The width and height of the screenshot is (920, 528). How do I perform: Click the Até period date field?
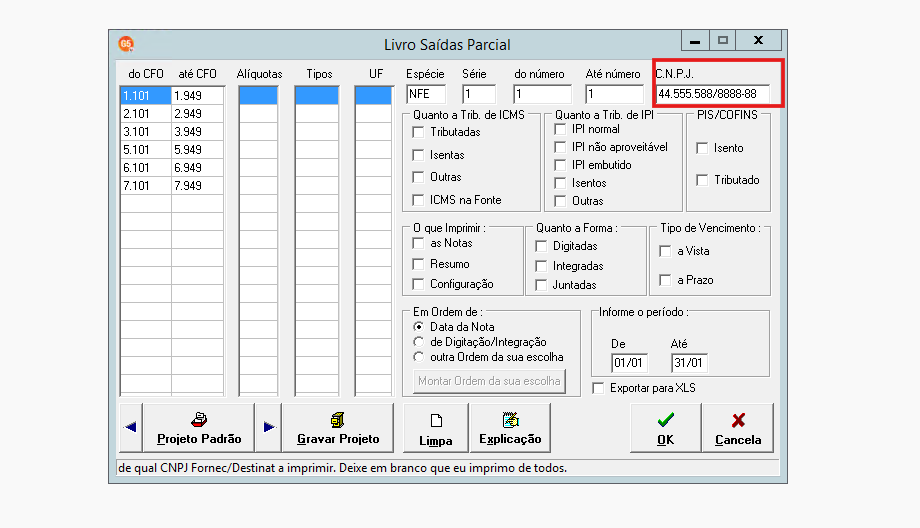(x=689, y=363)
